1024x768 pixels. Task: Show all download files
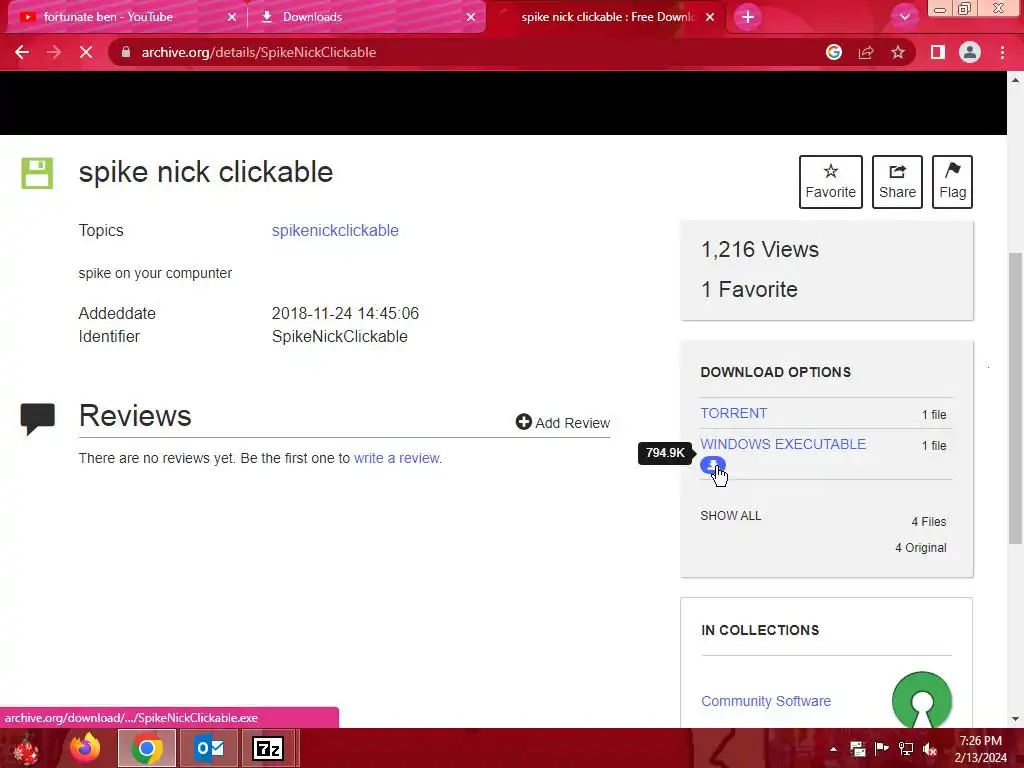731,515
